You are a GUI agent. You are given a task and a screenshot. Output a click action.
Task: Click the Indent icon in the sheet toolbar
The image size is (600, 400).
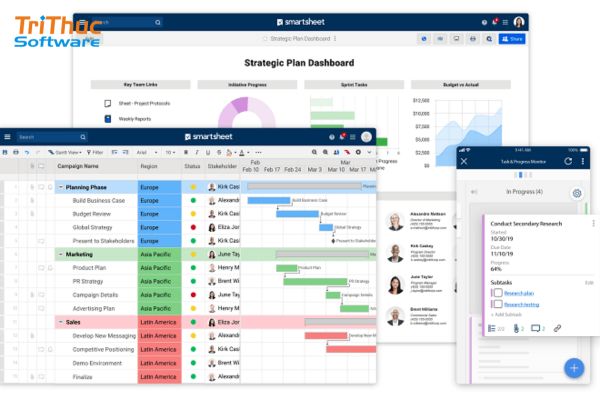coord(126,152)
